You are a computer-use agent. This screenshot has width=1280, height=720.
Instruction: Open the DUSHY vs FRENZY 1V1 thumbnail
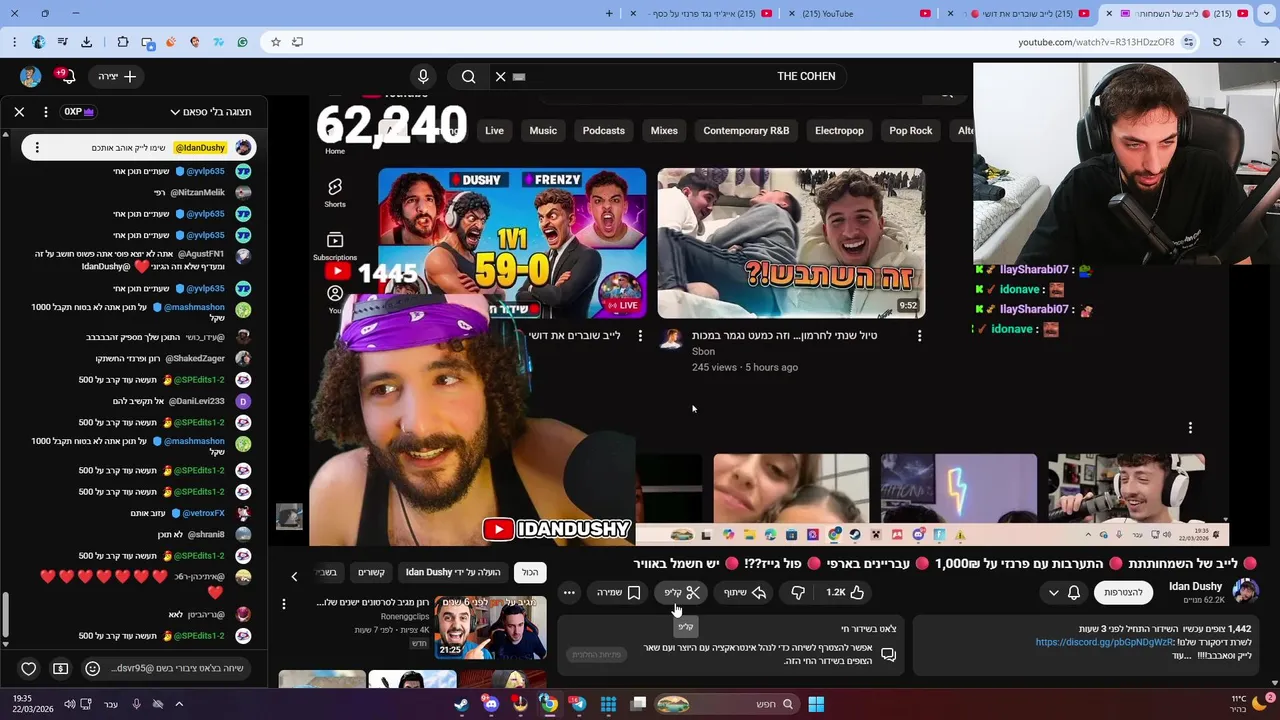click(x=512, y=242)
